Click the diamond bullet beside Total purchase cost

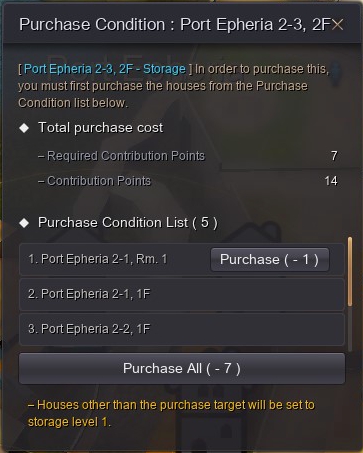tap(24, 128)
